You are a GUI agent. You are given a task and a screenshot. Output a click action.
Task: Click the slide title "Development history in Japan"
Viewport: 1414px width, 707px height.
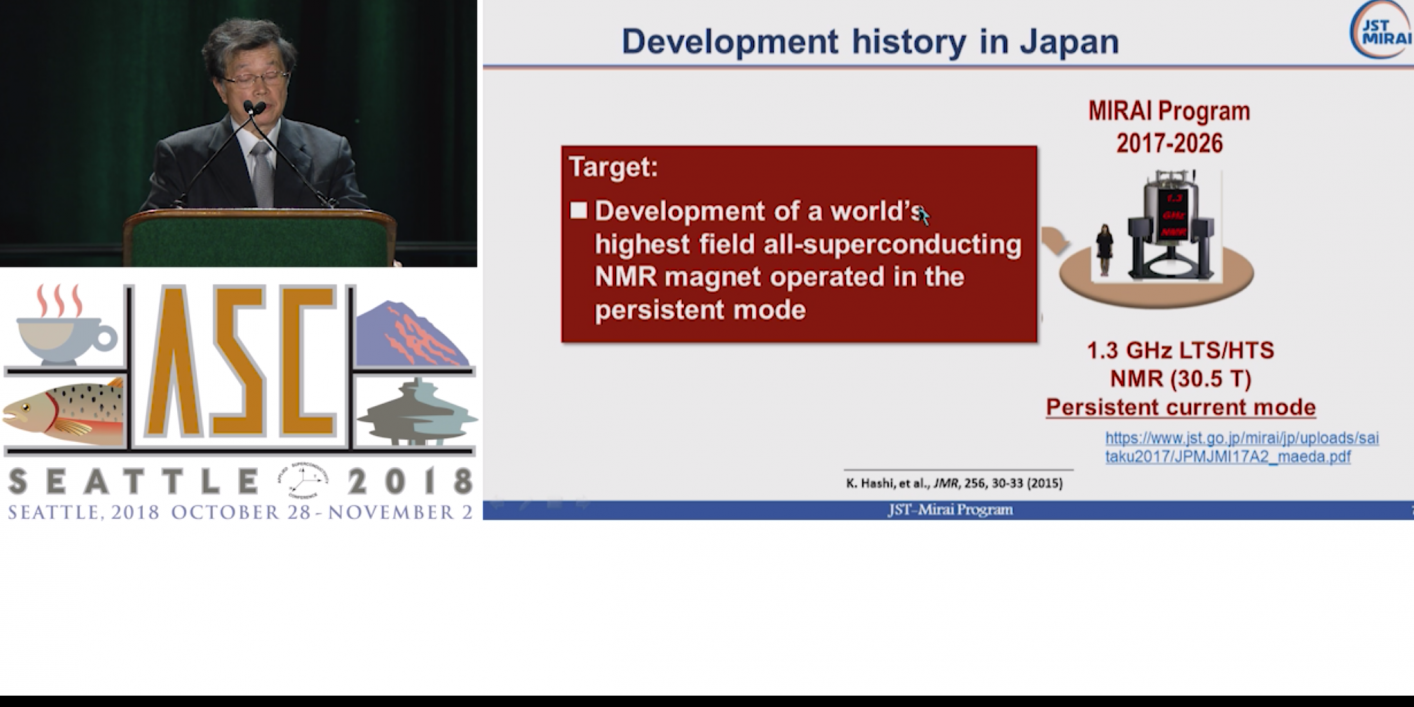(x=870, y=41)
